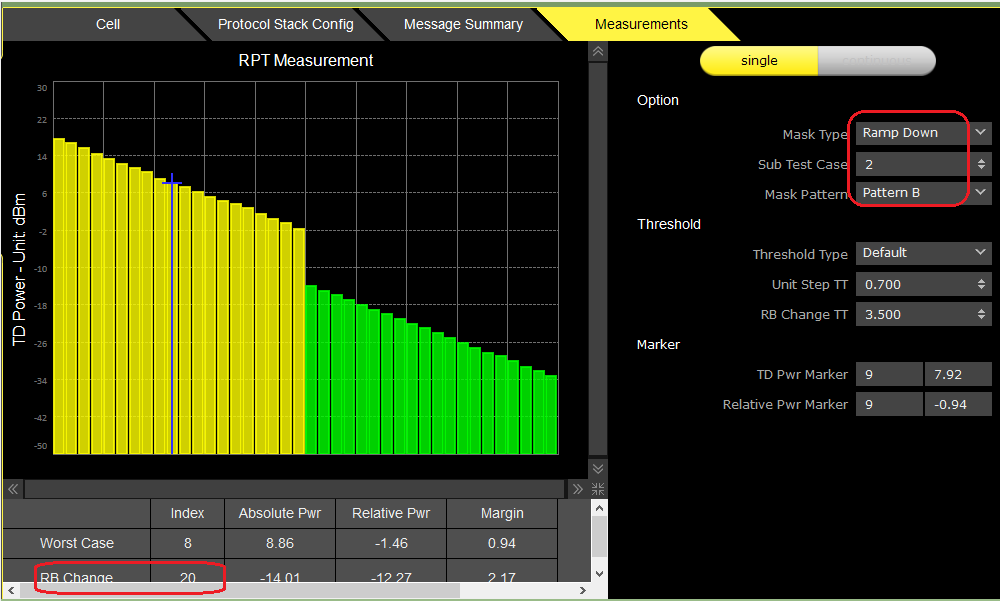Click the blue marker line on the chart

coord(172,314)
